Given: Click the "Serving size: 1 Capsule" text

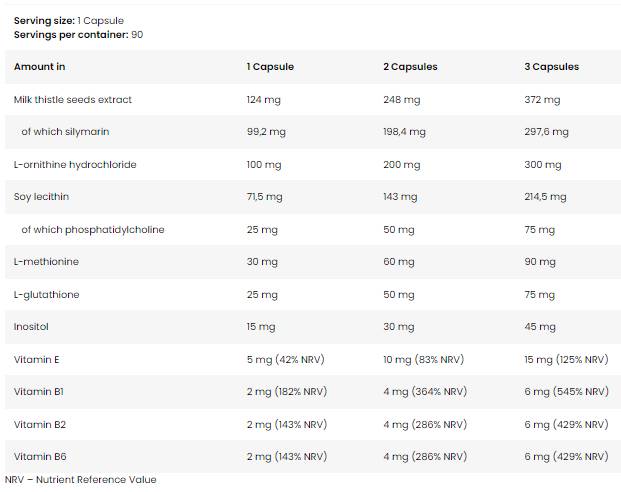Looking at the screenshot, I should [68, 20].
